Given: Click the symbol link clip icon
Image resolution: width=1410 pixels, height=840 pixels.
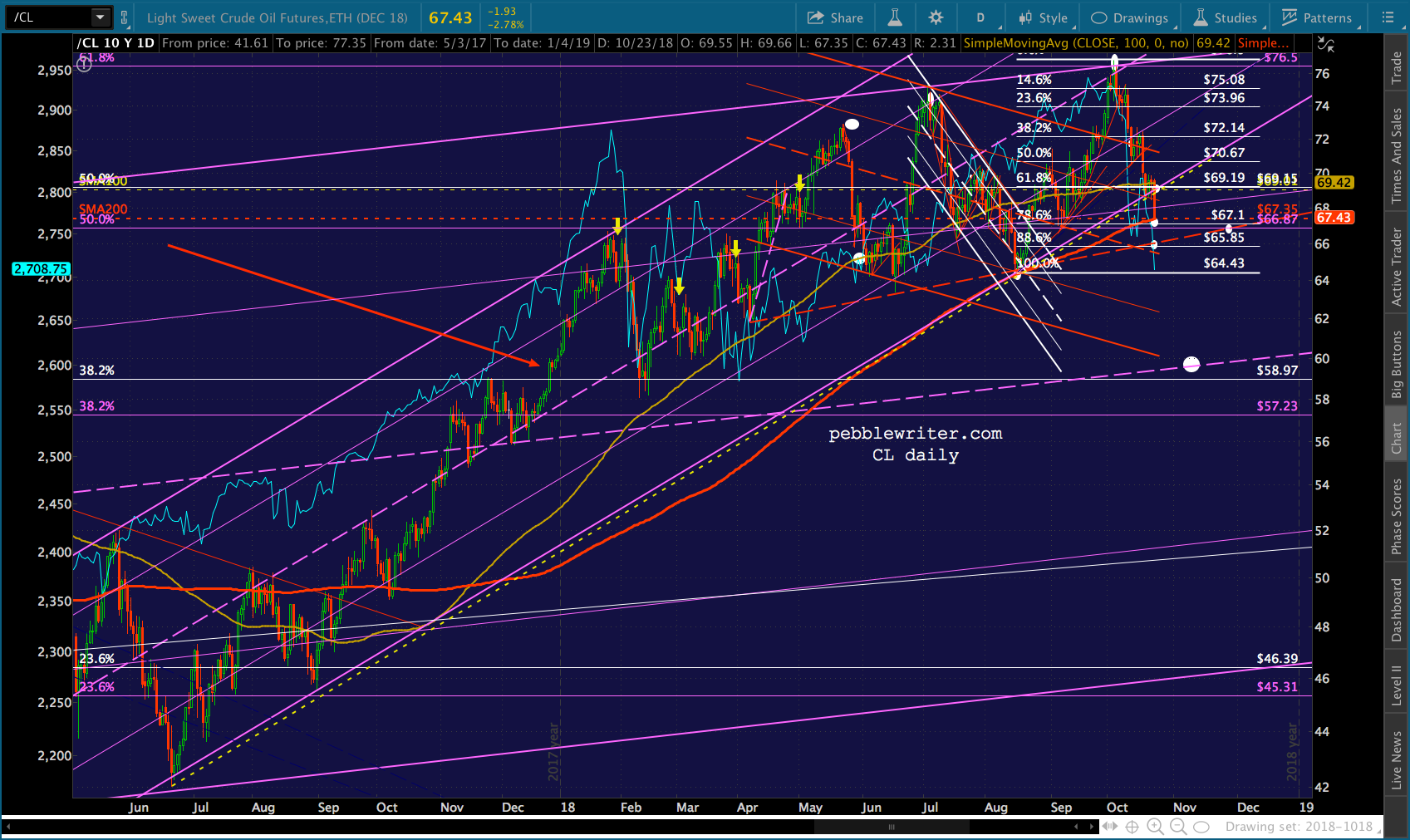Looking at the screenshot, I should [125, 17].
